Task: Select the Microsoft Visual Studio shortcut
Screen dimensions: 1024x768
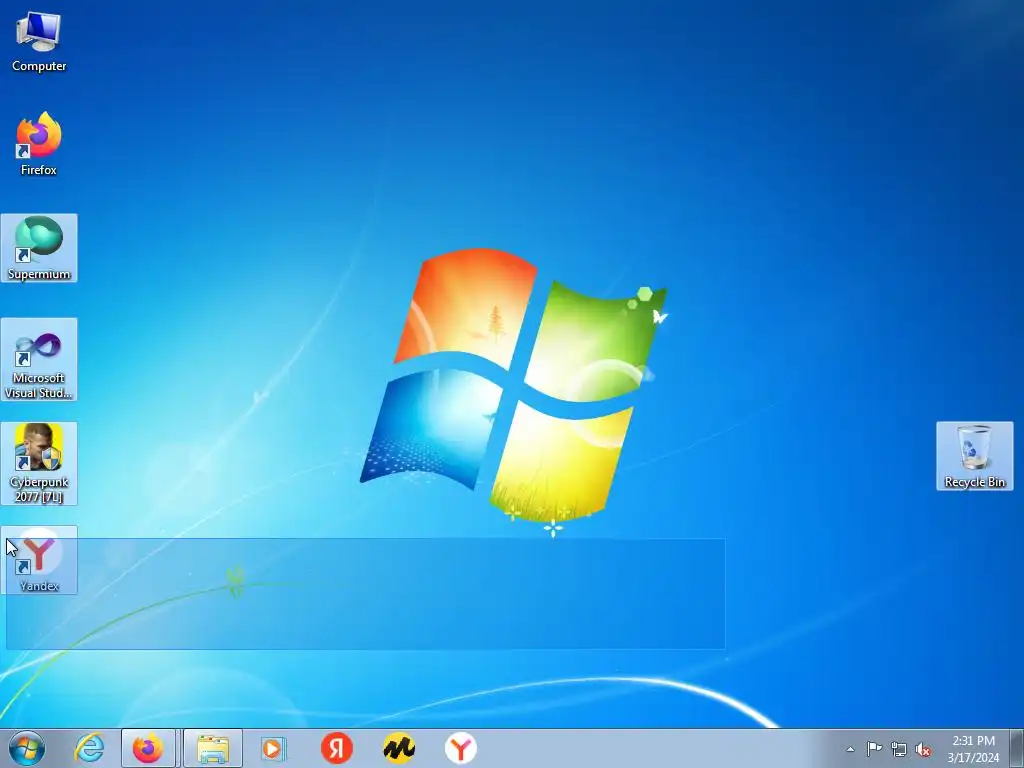Action: click(x=39, y=359)
